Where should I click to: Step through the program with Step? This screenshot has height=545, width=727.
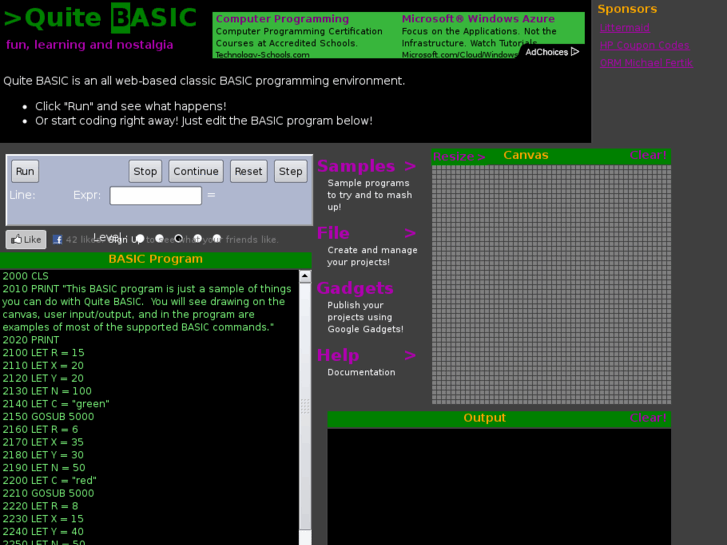point(291,171)
